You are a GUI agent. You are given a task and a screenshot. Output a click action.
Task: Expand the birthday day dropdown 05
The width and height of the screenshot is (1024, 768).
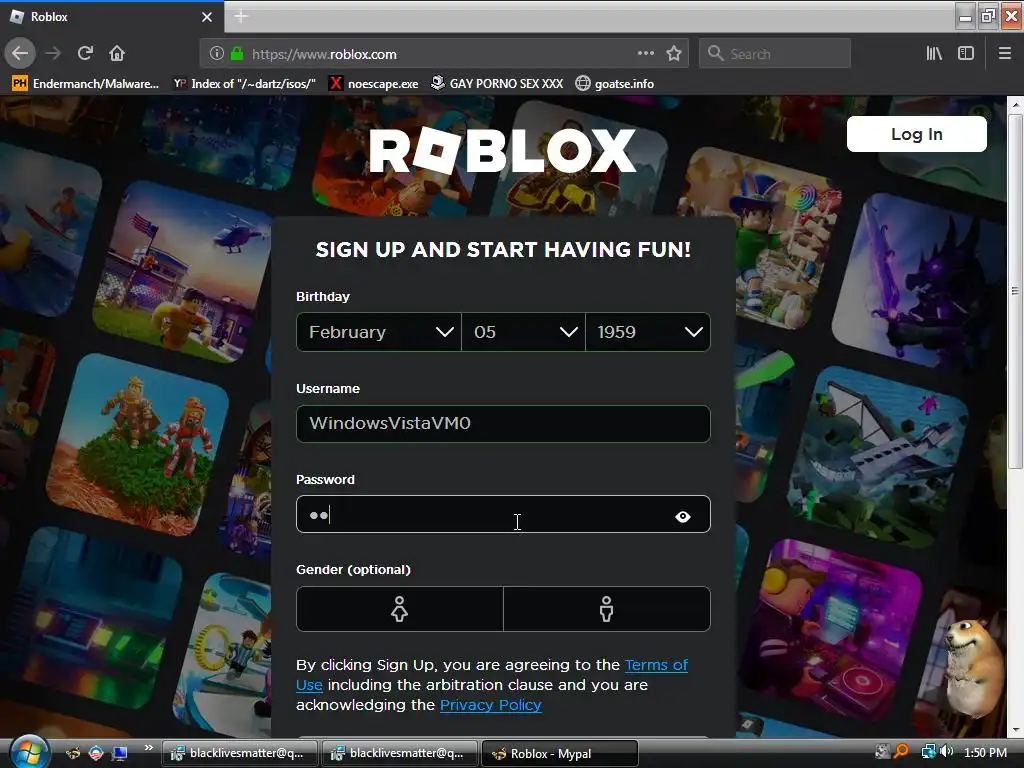523,332
